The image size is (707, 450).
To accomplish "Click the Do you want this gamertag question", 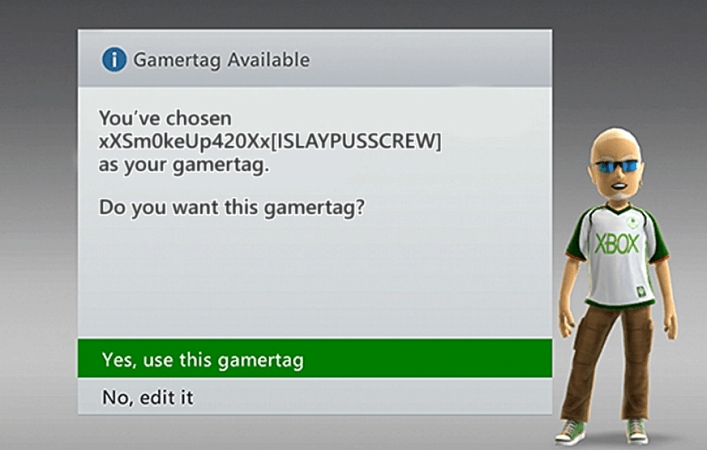I will pyautogui.click(x=231, y=207).
